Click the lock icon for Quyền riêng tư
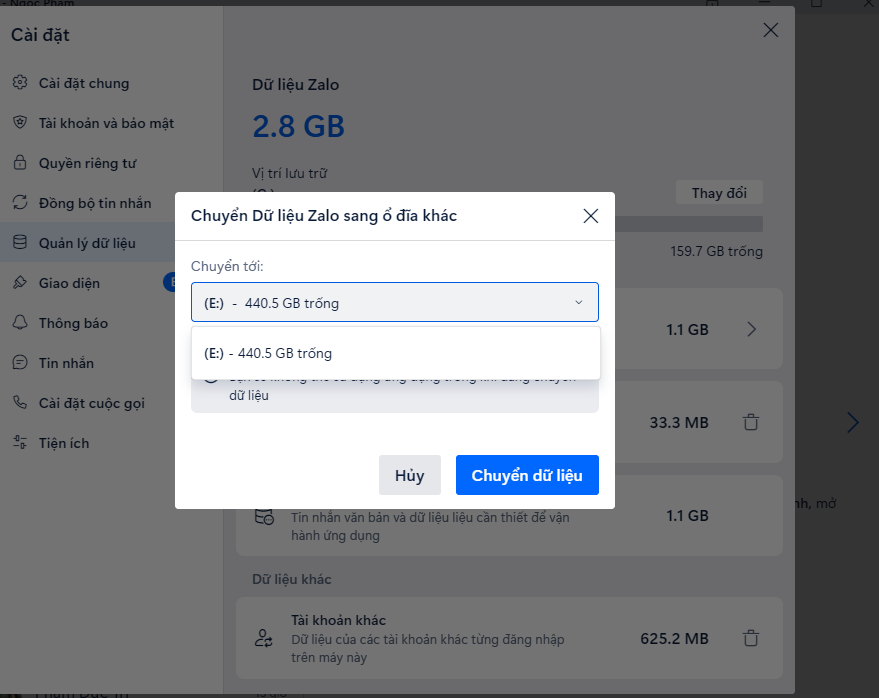Image resolution: width=879 pixels, height=698 pixels. pyautogui.click(x=20, y=163)
